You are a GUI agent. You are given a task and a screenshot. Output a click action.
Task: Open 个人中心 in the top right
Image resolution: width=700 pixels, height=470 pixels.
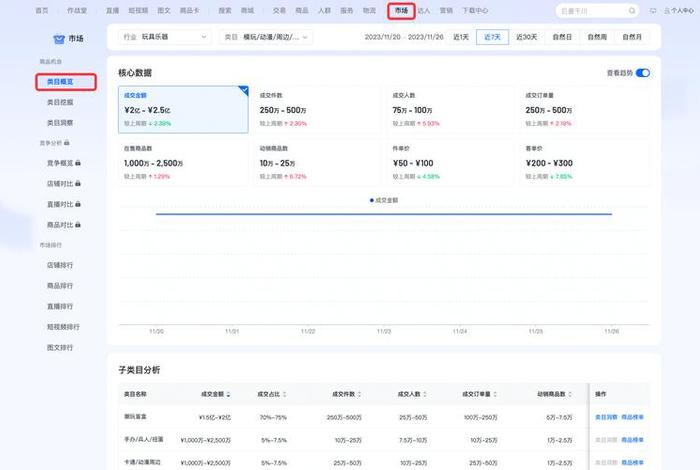point(679,11)
